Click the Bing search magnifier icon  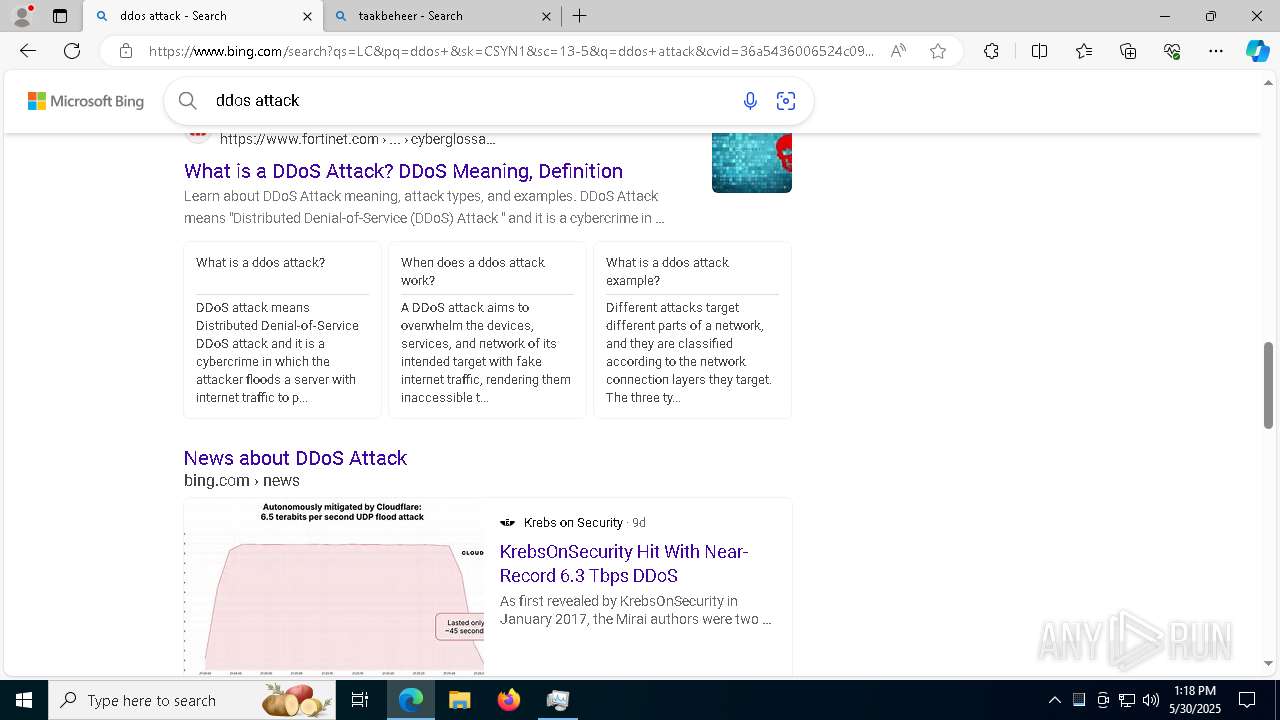click(x=187, y=100)
